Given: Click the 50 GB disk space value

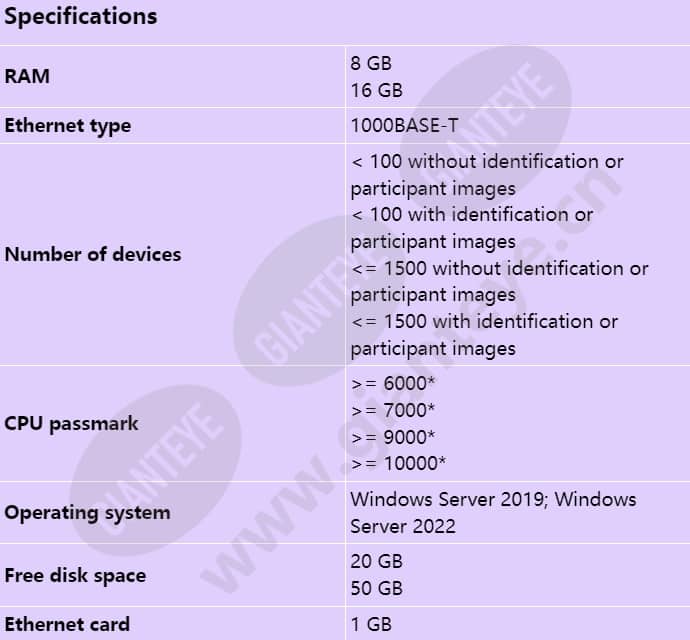Looking at the screenshot, I should [376, 589].
